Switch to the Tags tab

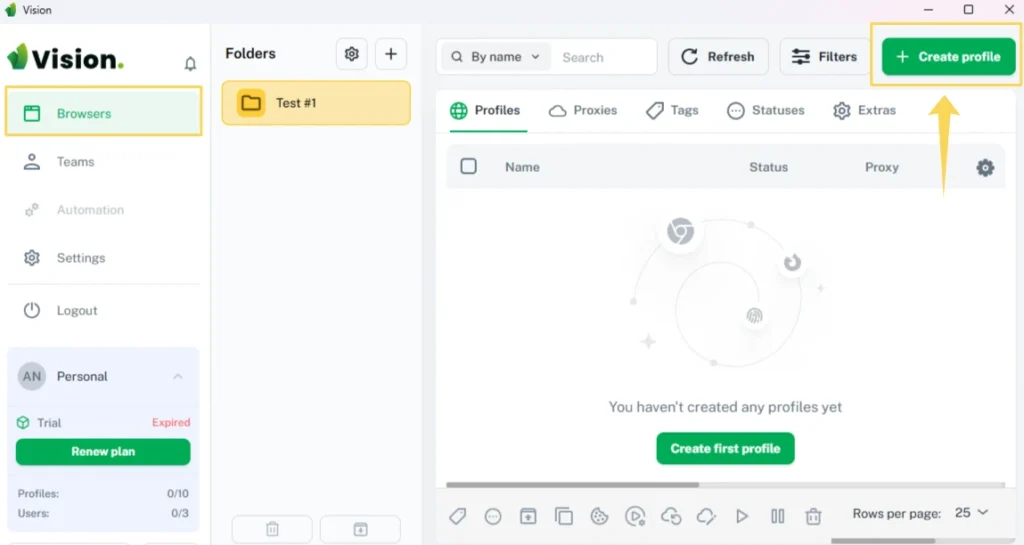[672, 110]
